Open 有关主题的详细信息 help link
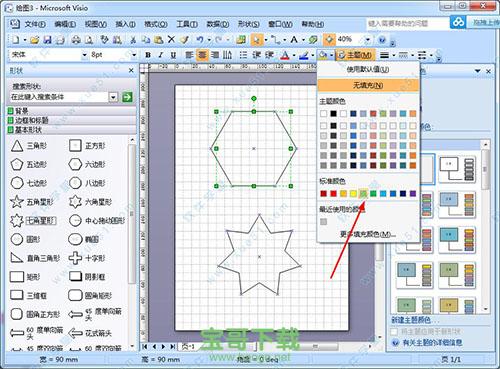This screenshot has height=369, width=500. [x=432, y=343]
